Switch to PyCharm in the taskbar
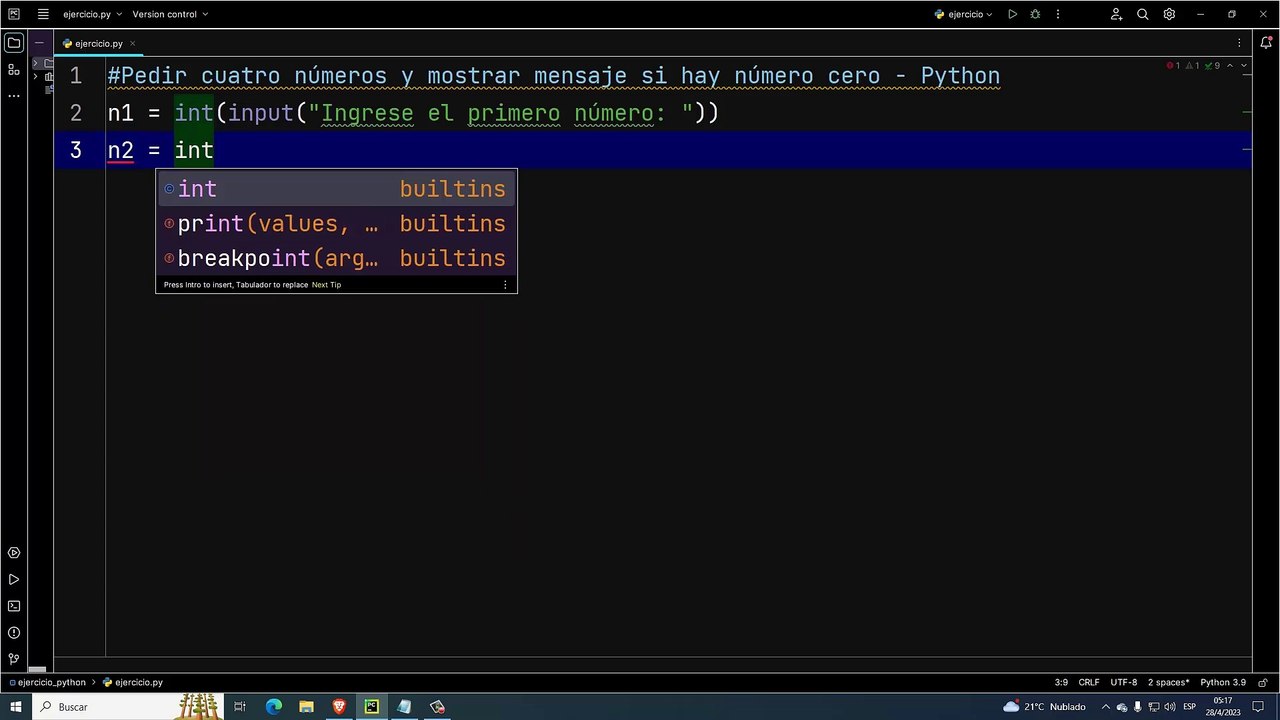 click(x=372, y=706)
